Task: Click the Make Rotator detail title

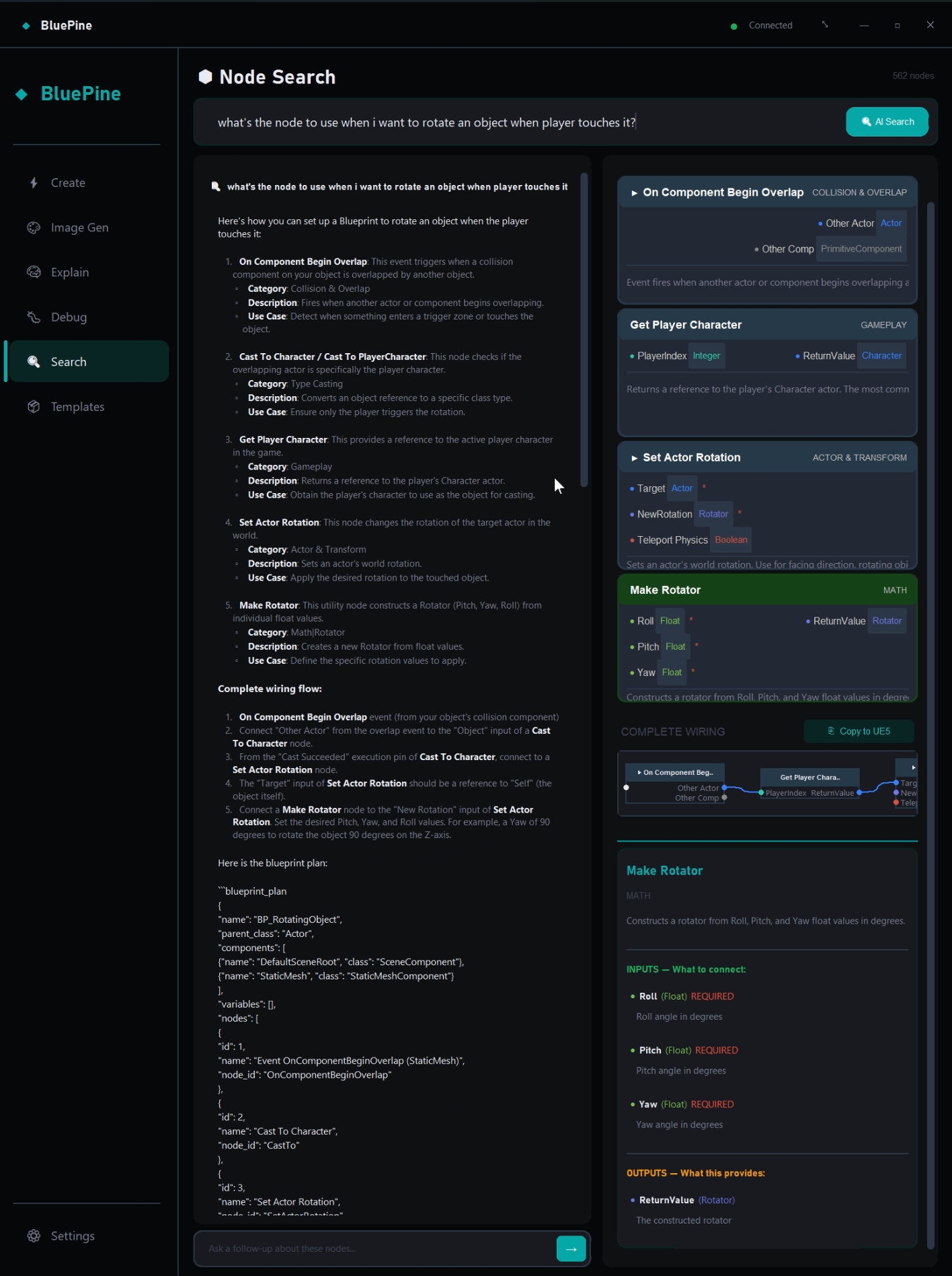Action: 664,871
